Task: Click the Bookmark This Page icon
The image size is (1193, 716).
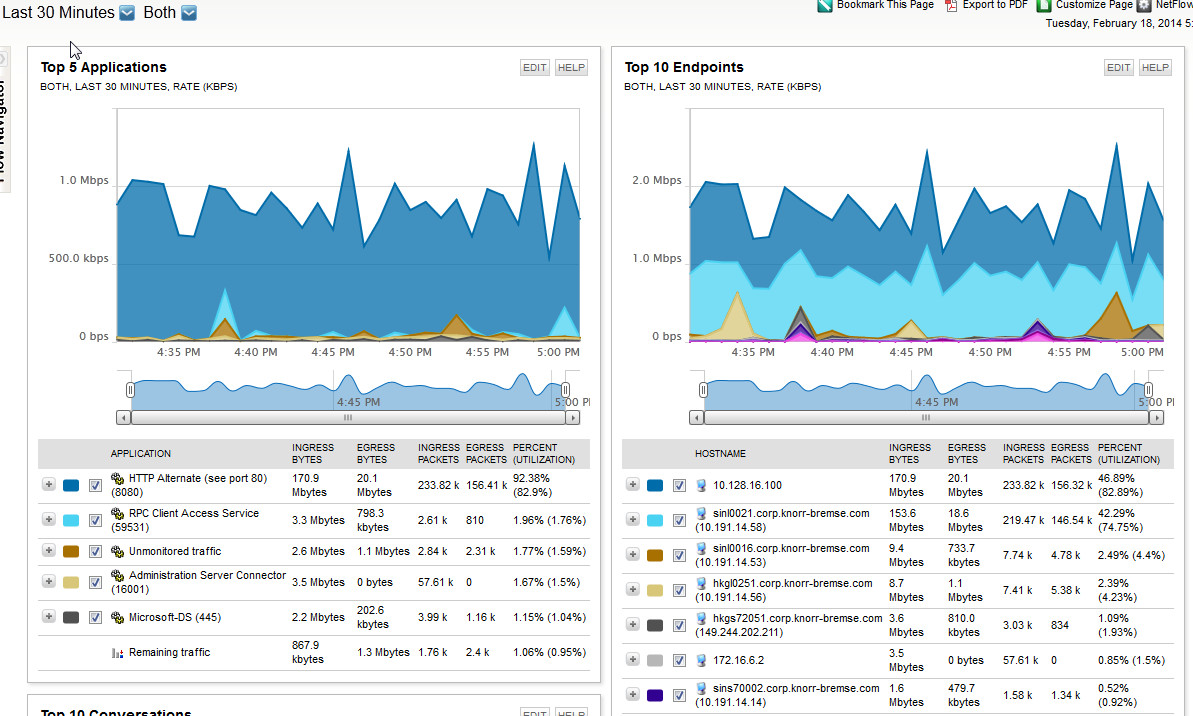Action: click(x=825, y=5)
